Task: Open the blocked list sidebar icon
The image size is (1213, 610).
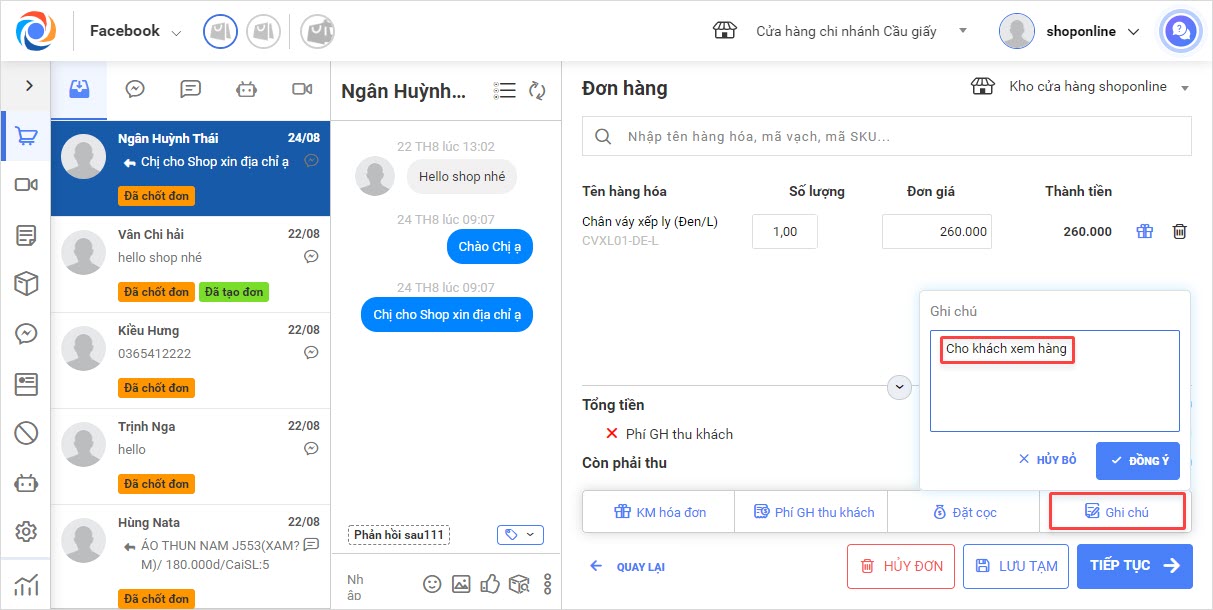Action: (x=27, y=433)
